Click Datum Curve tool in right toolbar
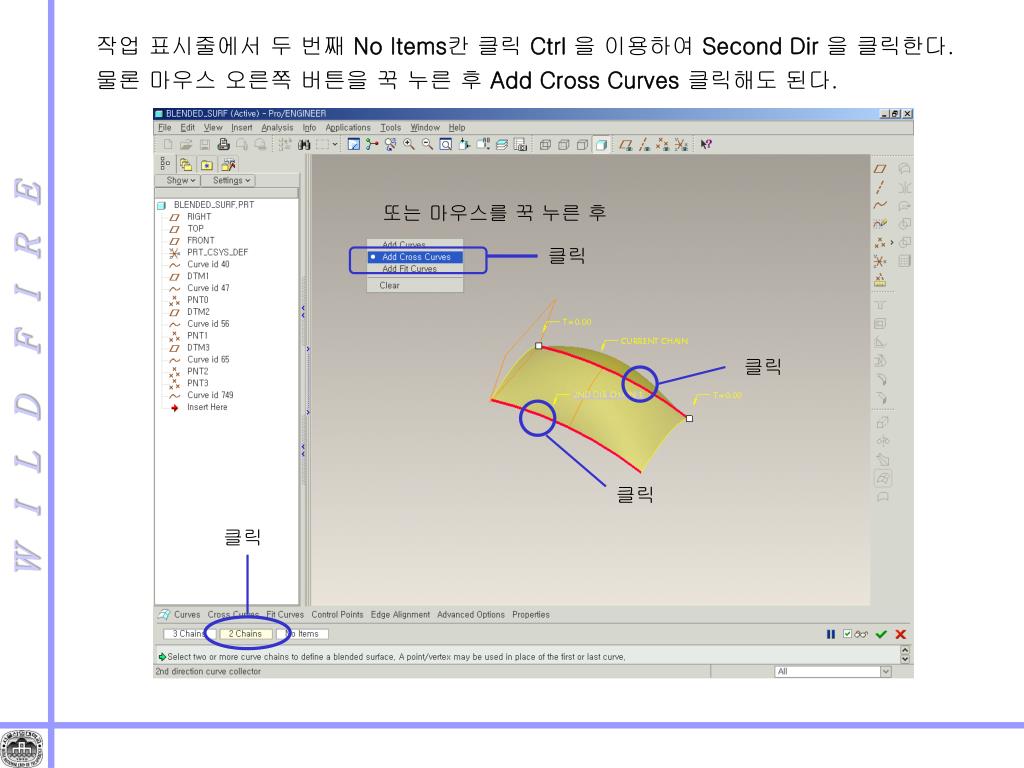This screenshot has width=1024, height=768. tap(880, 206)
